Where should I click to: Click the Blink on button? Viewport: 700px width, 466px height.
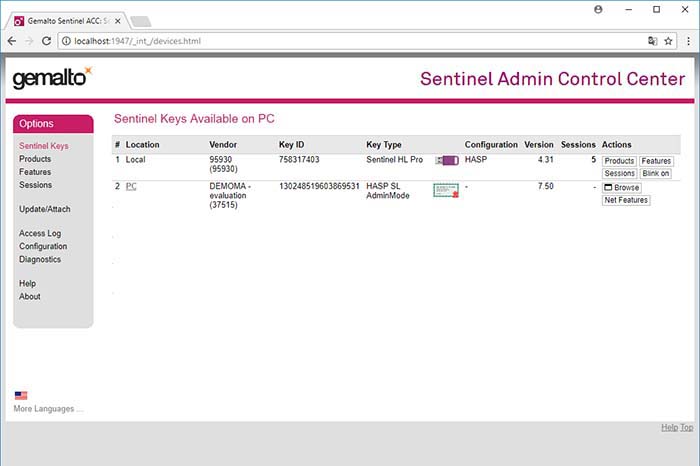656,173
